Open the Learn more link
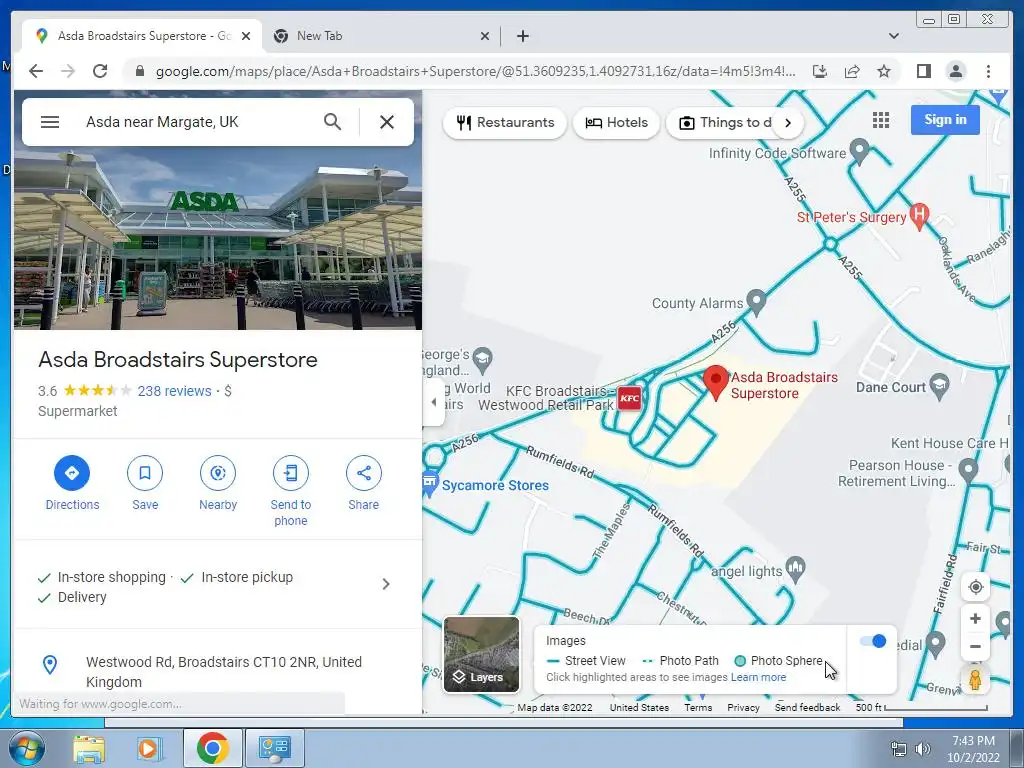 [758, 677]
